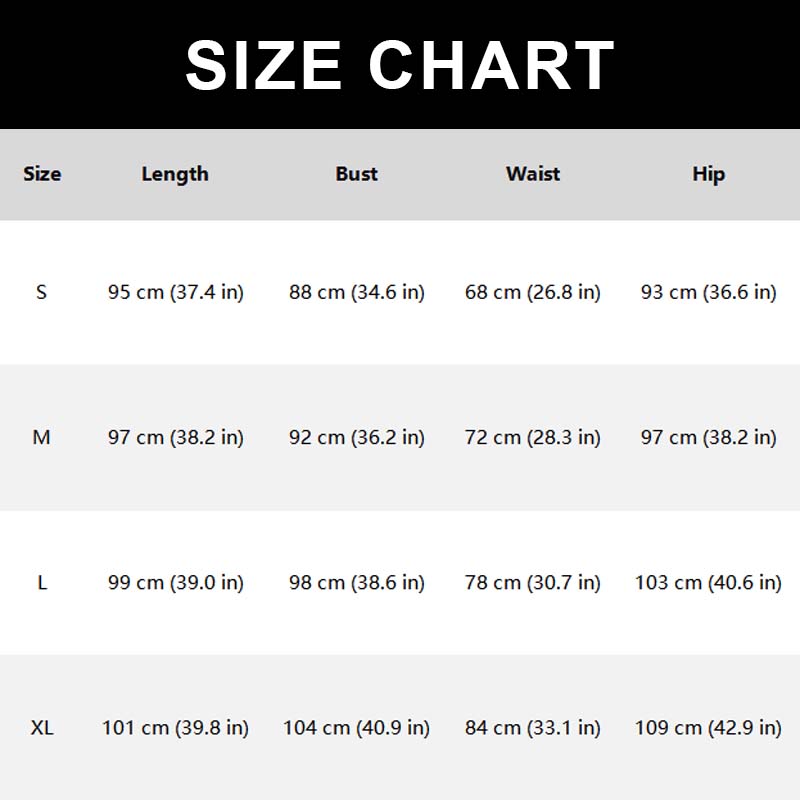
Task: Select the 103 cm (40.6 in) hip cell
Action: pyautogui.click(x=708, y=582)
